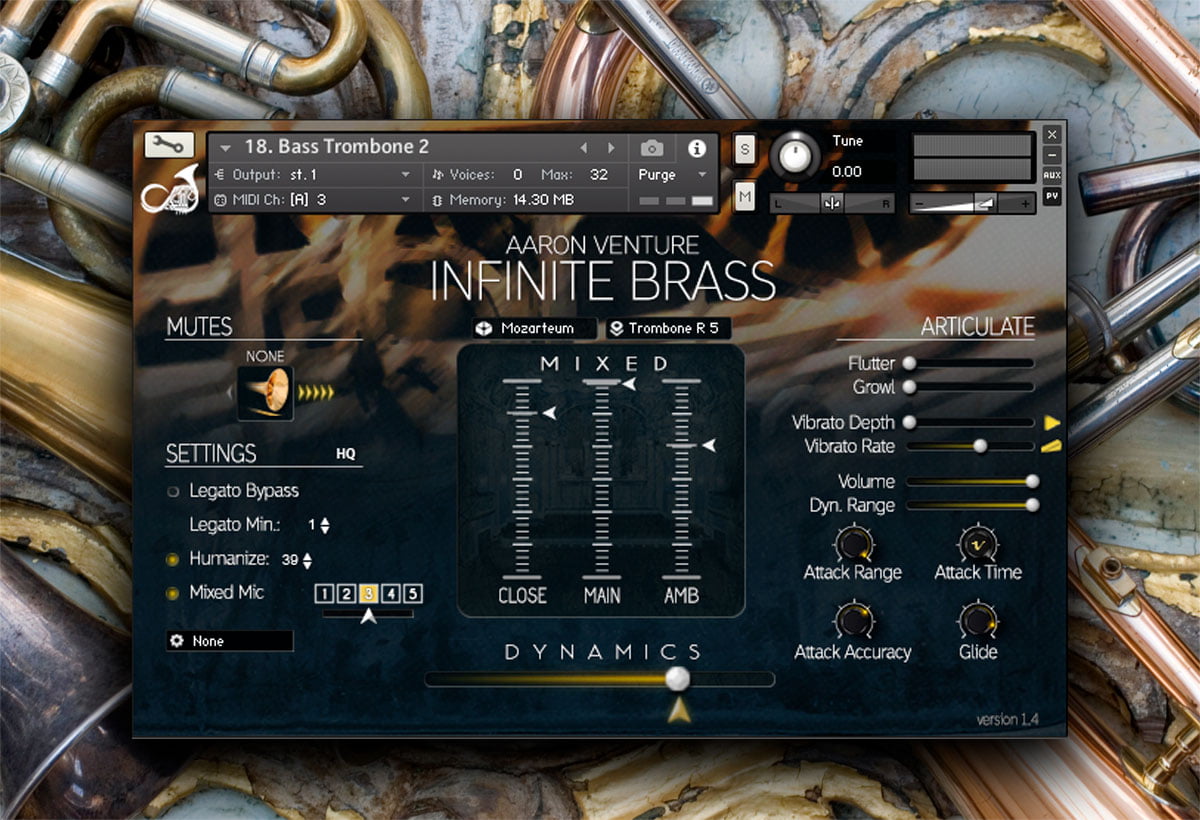
Task: Click the yellow arrows next to the mute
Action: point(316,393)
